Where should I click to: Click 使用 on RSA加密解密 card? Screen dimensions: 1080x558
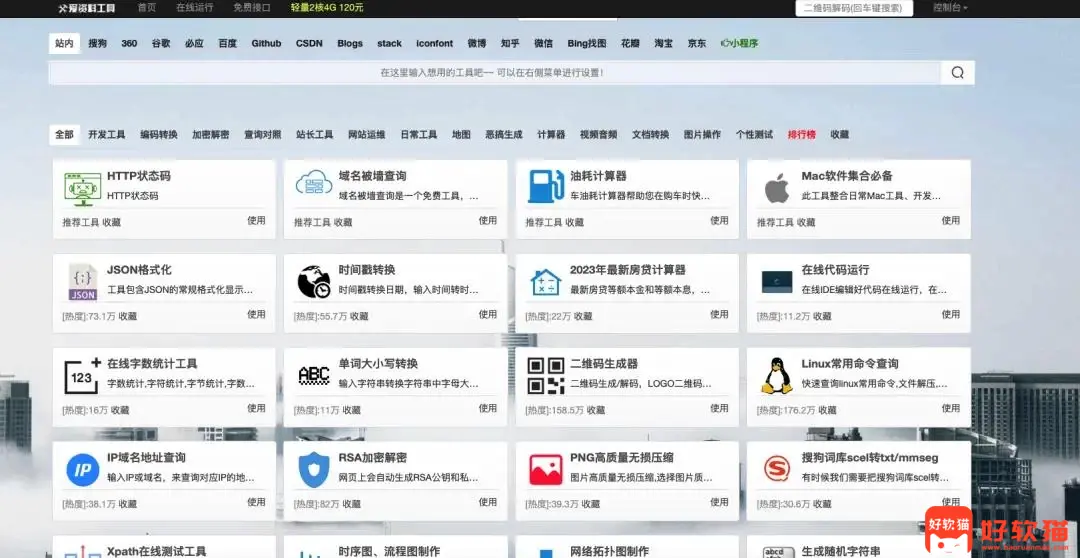pos(488,502)
